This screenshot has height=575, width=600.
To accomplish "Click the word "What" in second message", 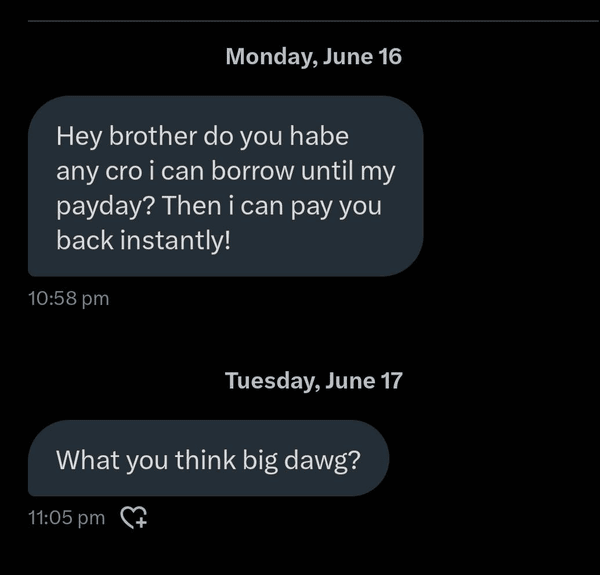I will tap(85, 459).
